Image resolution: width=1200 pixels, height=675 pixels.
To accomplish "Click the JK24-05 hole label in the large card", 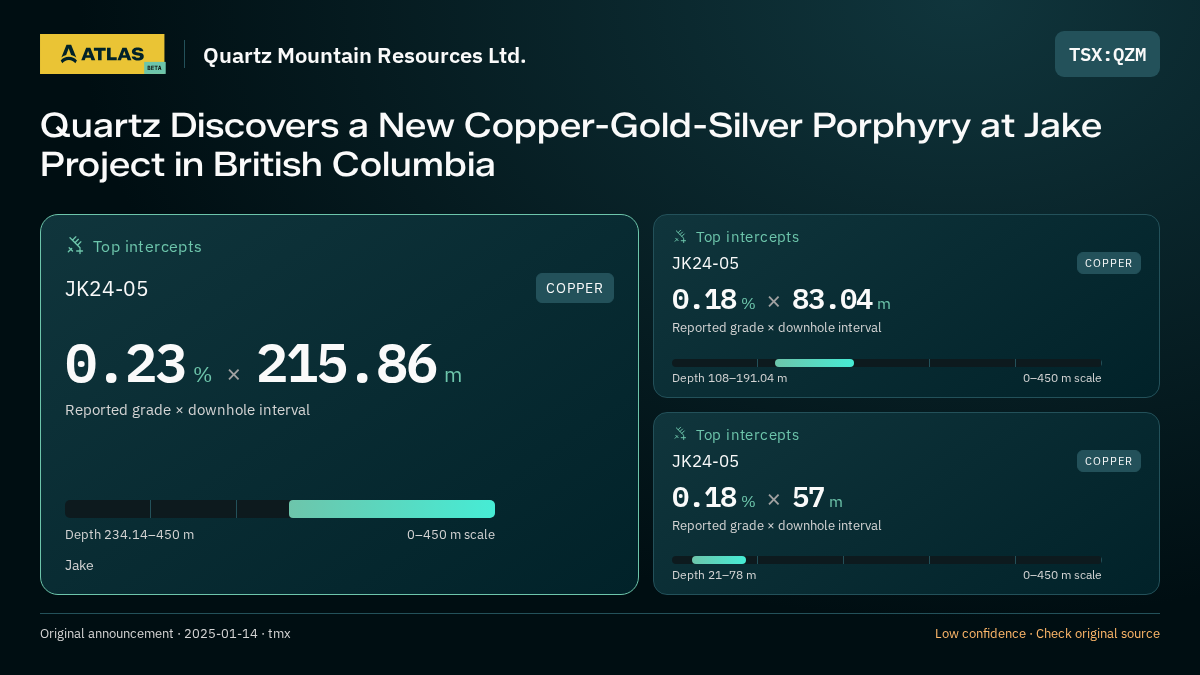I will click(x=107, y=289).
